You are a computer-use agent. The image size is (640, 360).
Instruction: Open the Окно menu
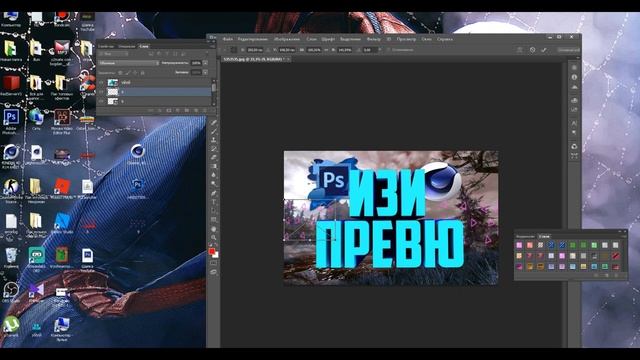427,39
